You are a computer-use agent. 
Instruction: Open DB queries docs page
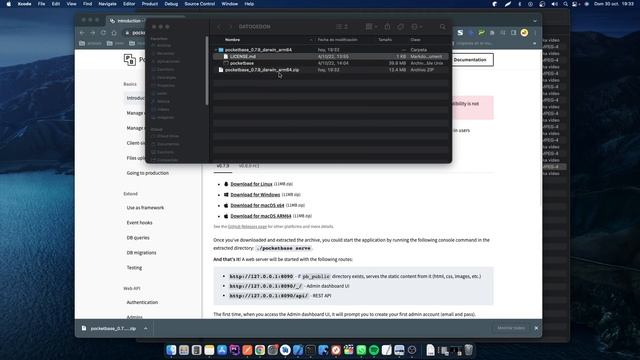click(x=138, y=238)
